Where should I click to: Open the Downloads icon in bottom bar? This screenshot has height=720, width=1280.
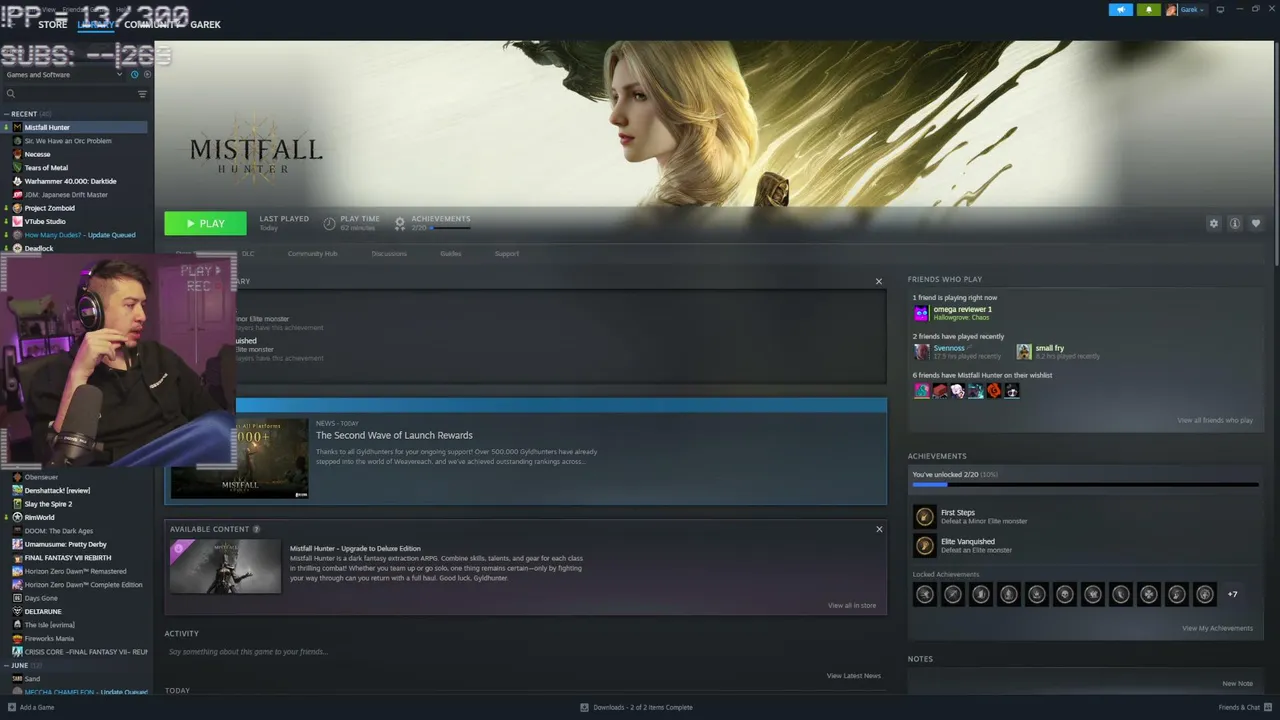point(585,707)
